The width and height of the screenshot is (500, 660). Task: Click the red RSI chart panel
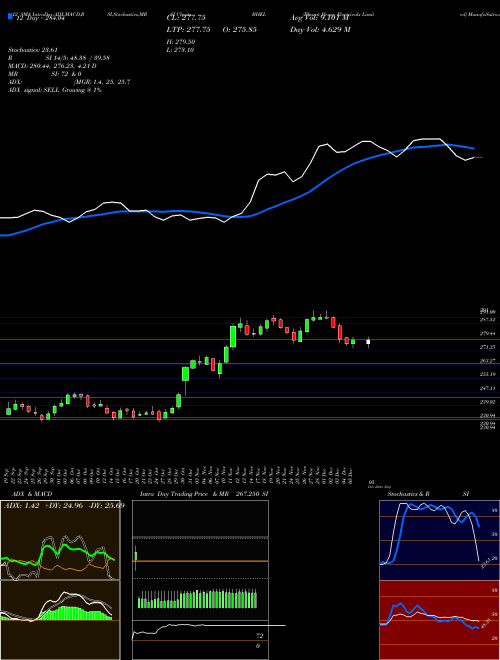pyautogui.click(x=439, y=620)
